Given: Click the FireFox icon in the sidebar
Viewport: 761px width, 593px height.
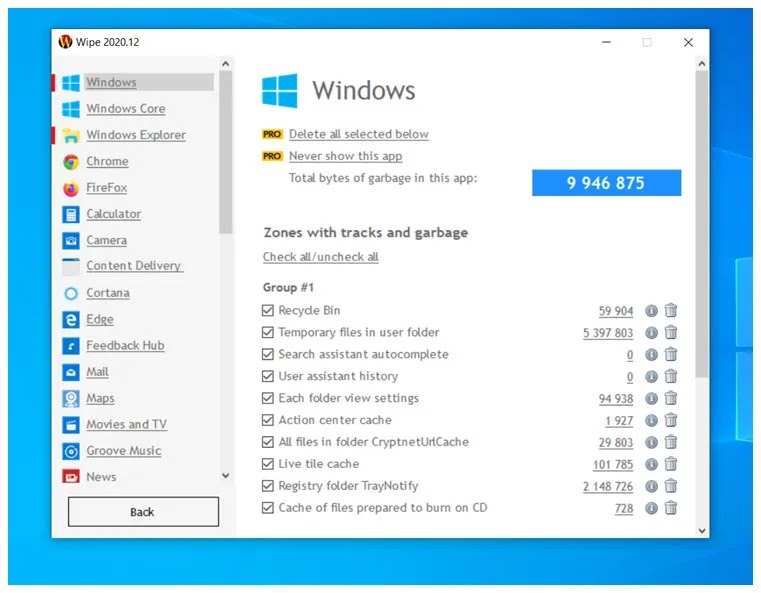Looking at the screenshot, I should [71, 188].
